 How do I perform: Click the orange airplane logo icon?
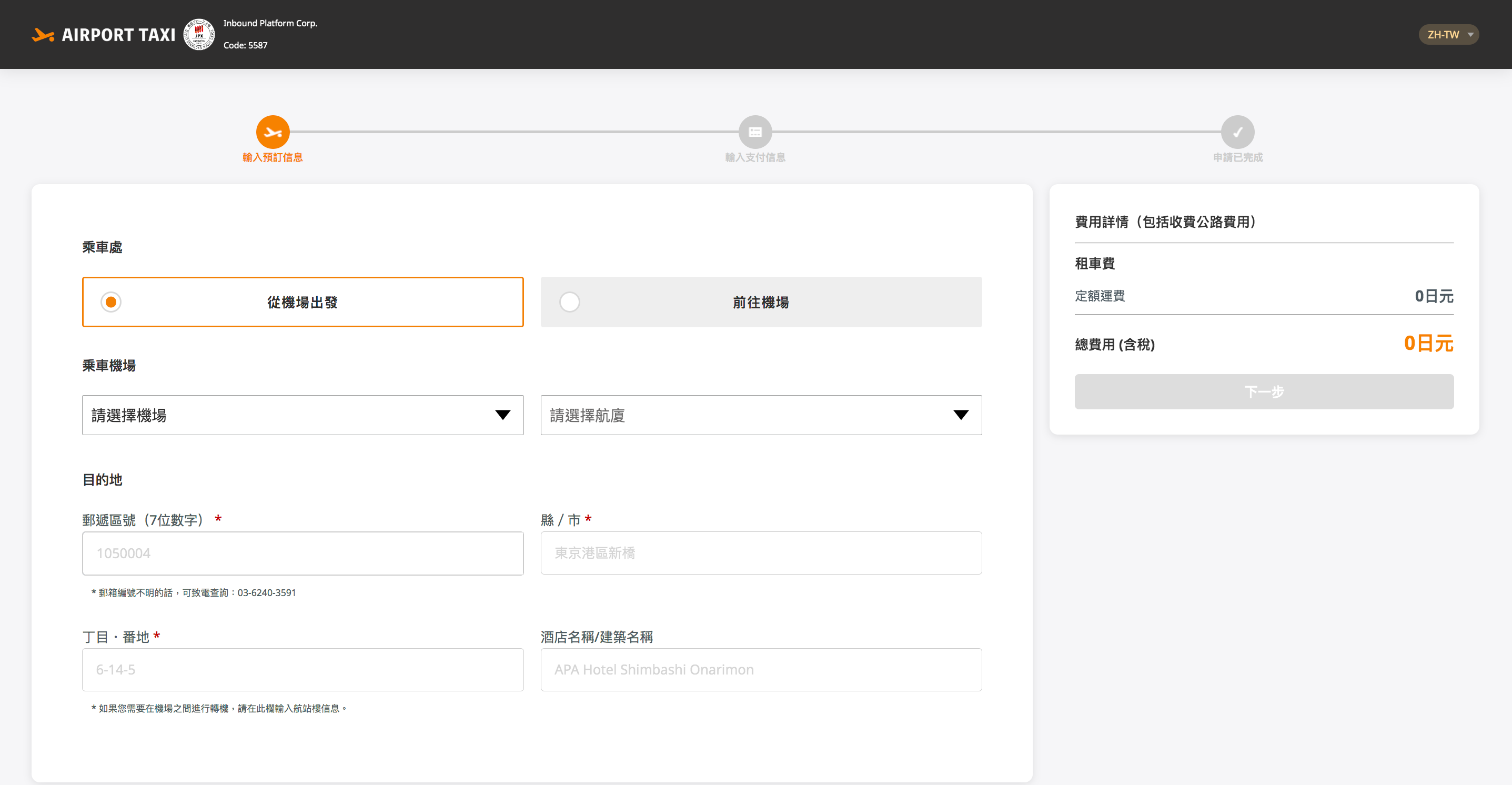(x=43, y=35)
